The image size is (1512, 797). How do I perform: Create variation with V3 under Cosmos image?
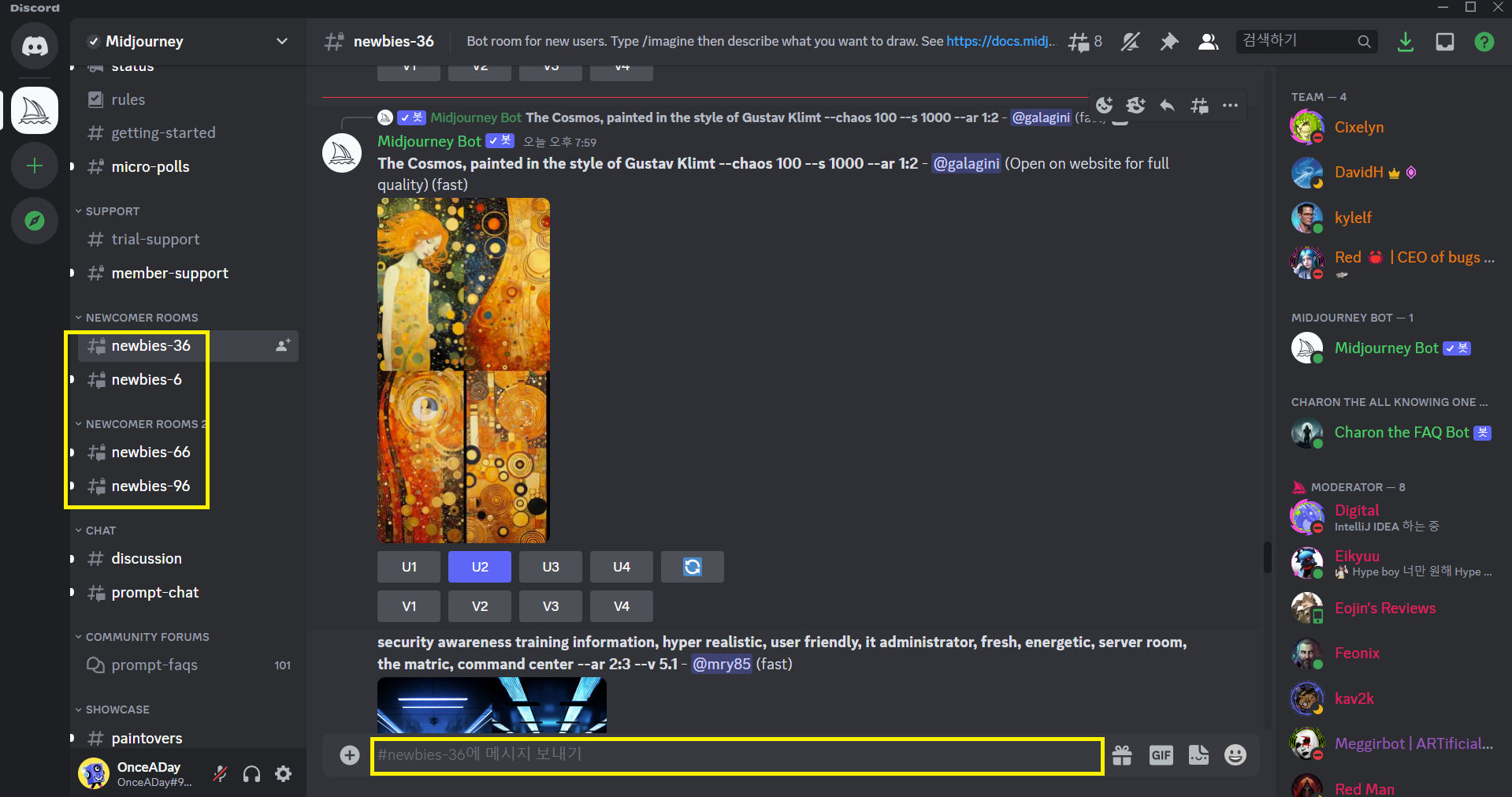pyautogui.click(x=551, y=606)
